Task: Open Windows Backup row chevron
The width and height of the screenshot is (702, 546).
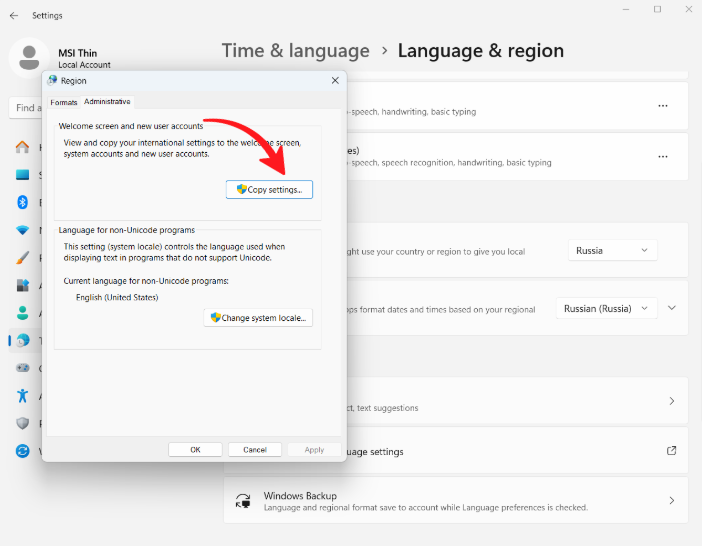Action: coord(672,500)
